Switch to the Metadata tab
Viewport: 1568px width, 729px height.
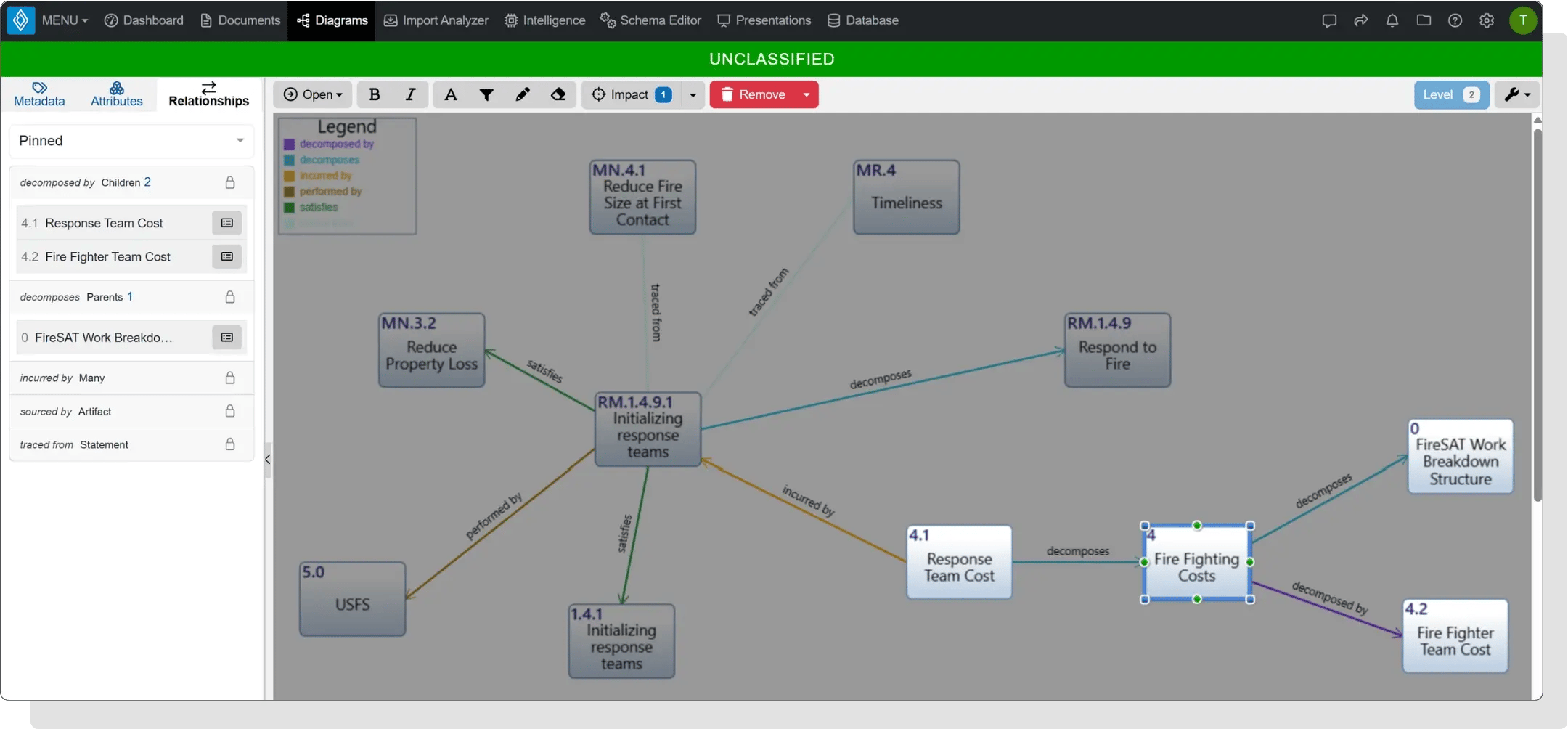pos(39,94)
